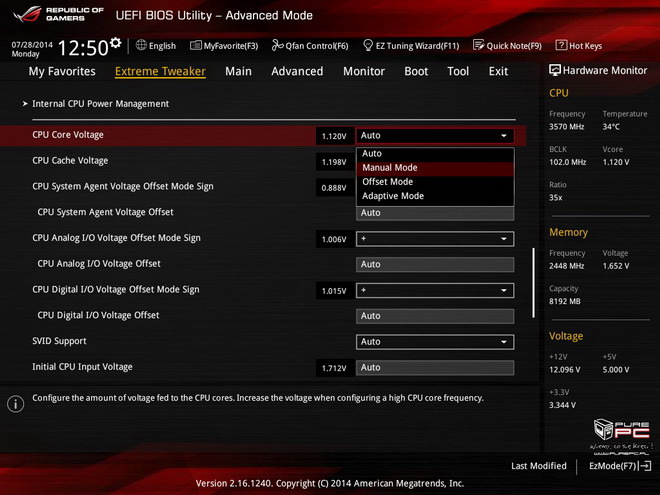Click the +3.3V reading 3.344 V
Image resolution: width=660 pixels, height=495 pixels.
[x=562, y=405]
